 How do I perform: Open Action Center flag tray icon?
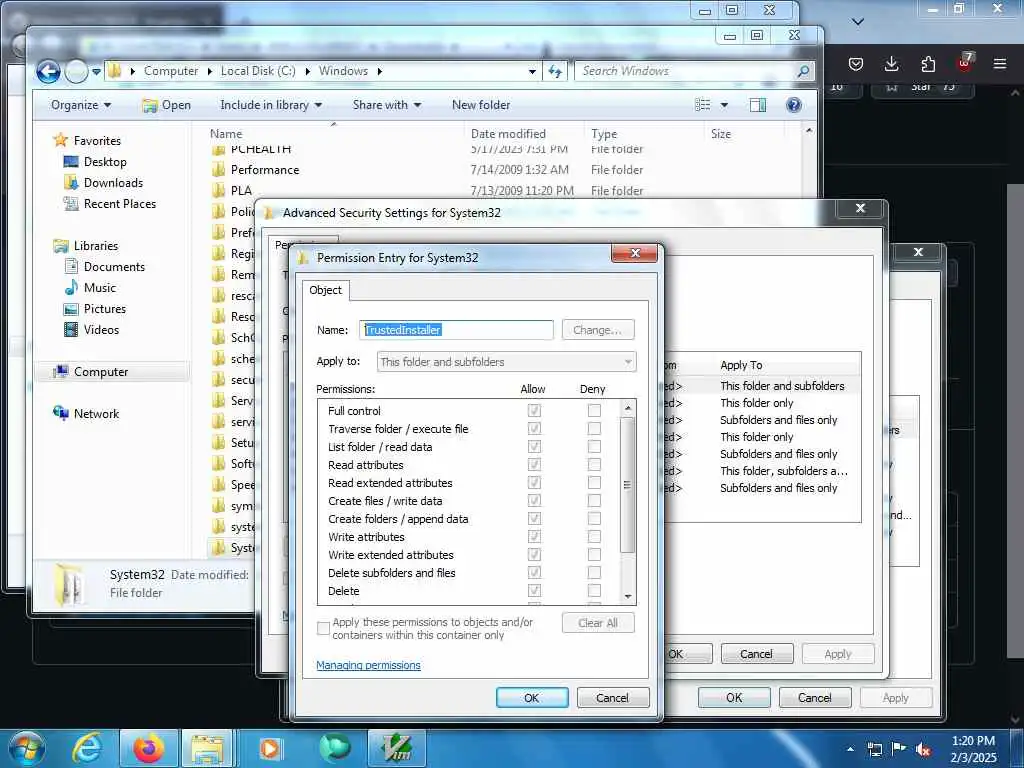pos(899,749)
